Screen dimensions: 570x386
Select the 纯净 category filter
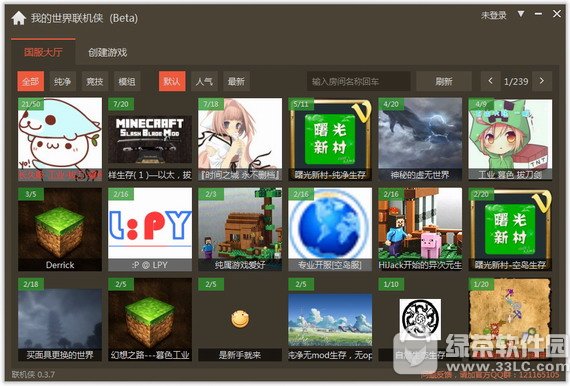point(63,81)
